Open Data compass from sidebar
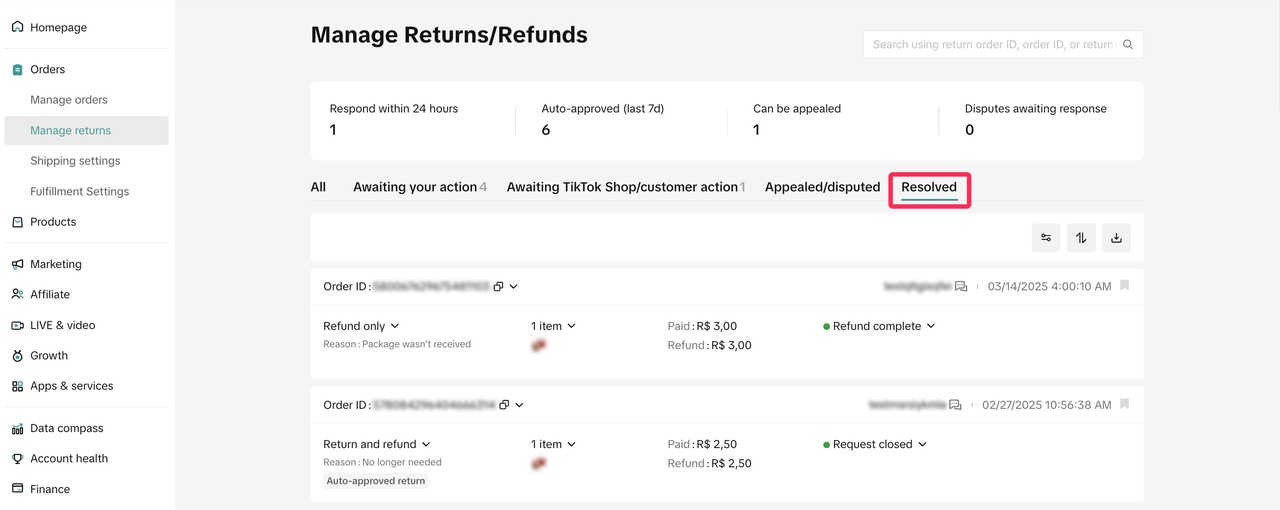 click(x=66, y=428)
